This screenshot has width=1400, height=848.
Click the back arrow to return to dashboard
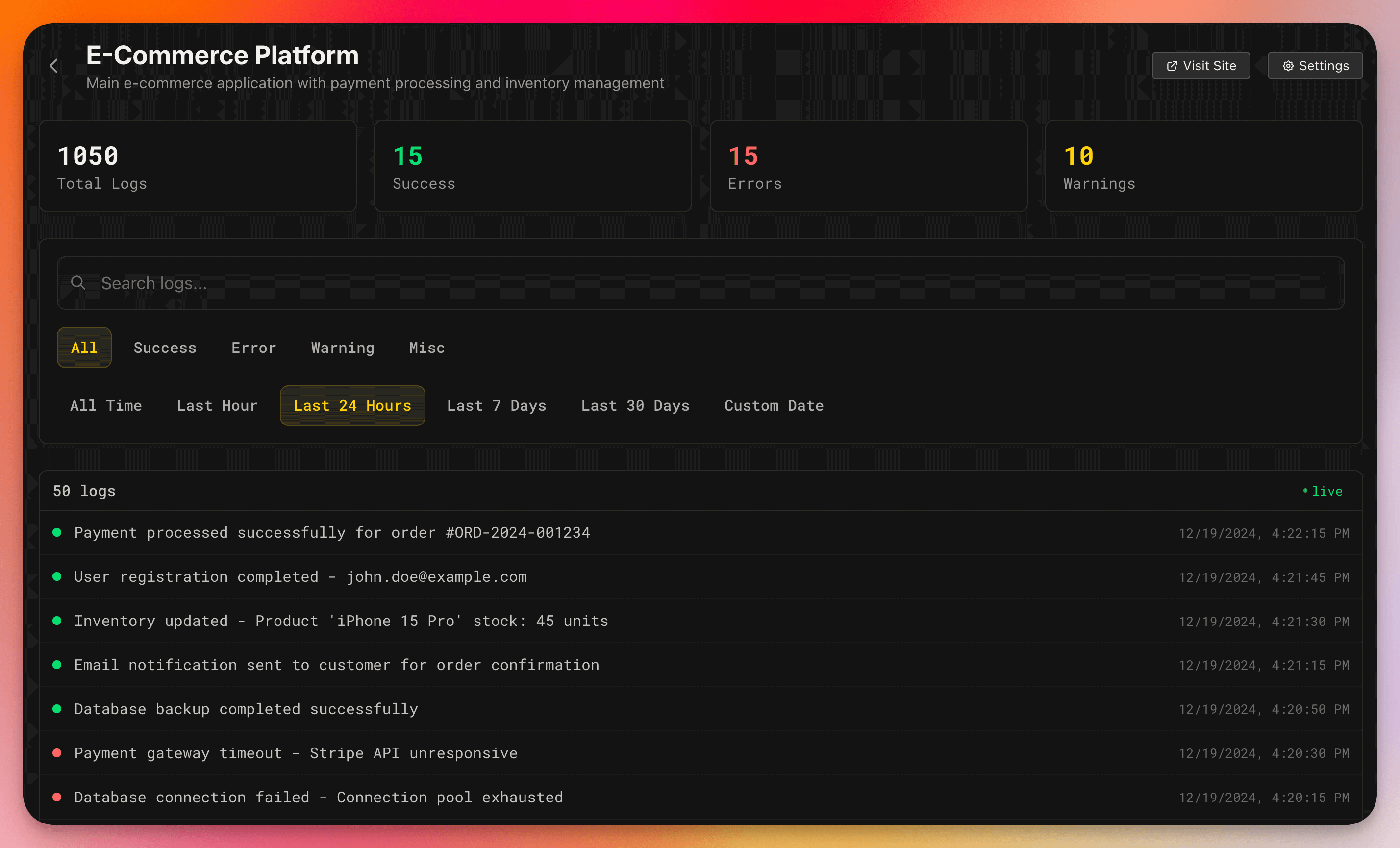coord(53,65)
